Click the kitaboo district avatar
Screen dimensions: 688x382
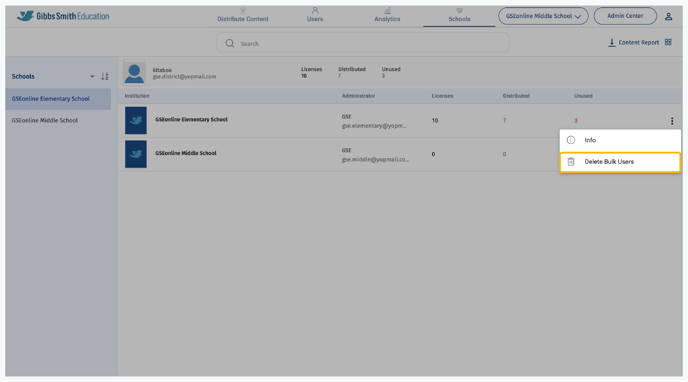[134, 72]
